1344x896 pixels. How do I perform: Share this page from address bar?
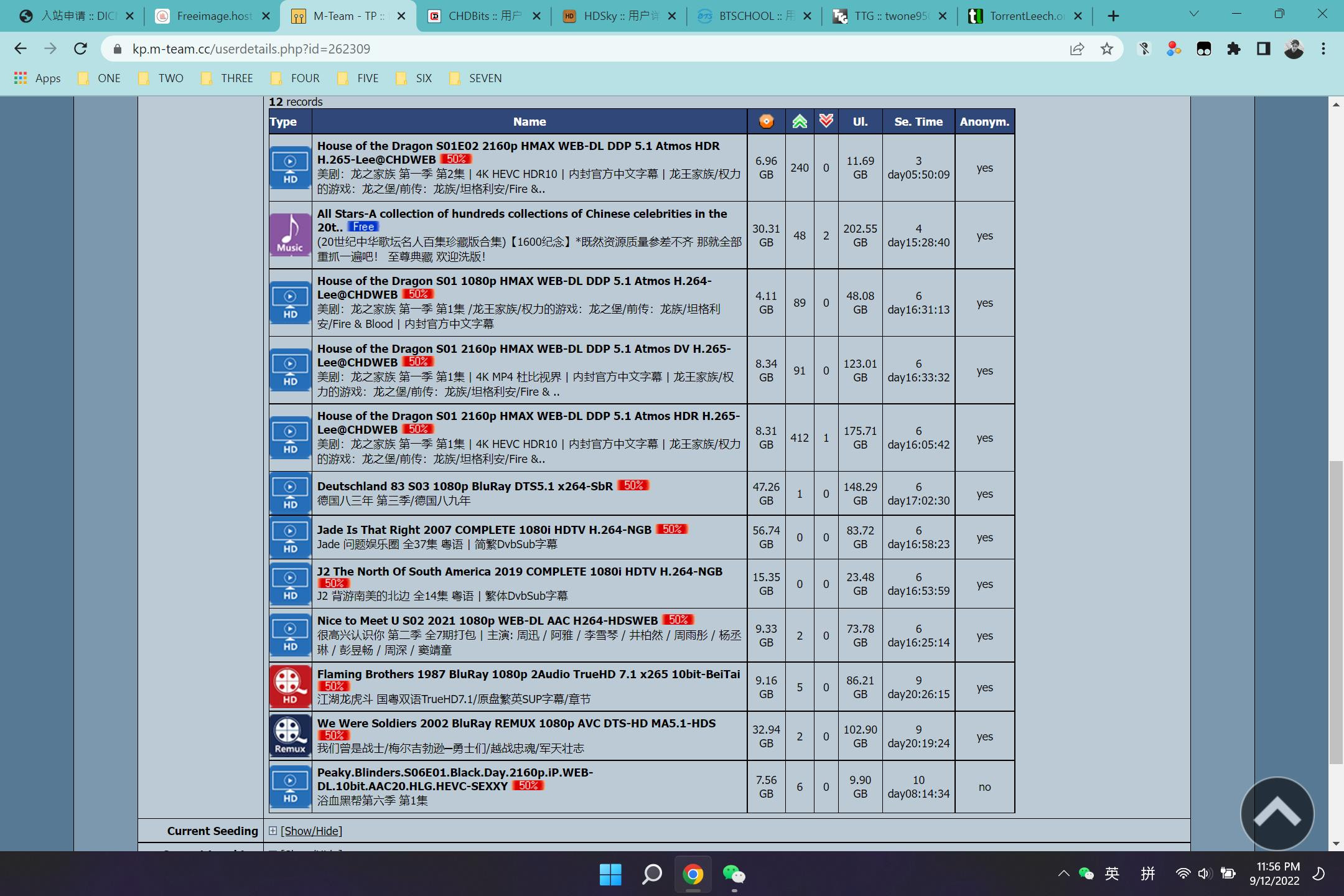tap(1076, 49)
